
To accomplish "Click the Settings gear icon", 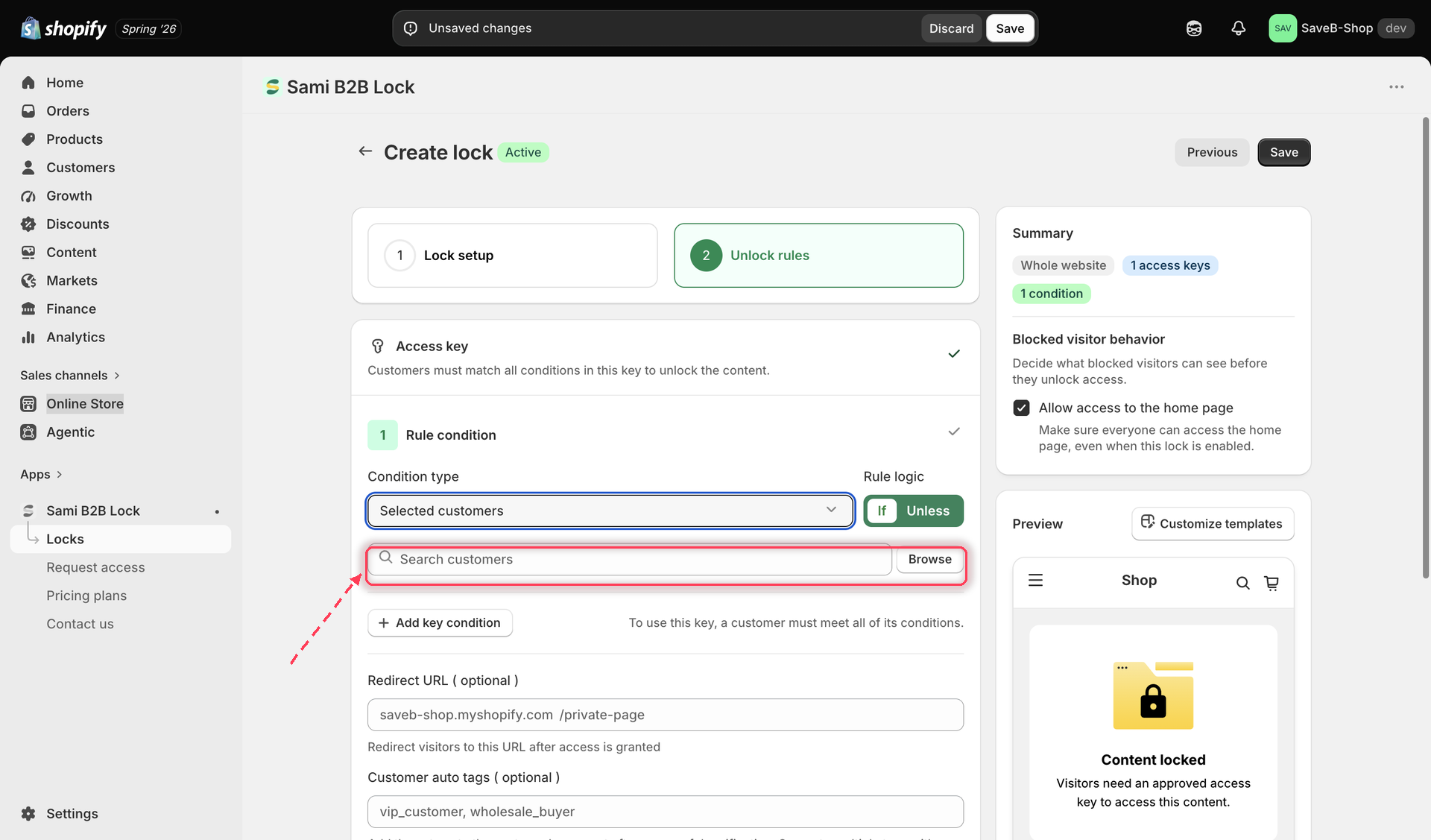I will point(28,814).
